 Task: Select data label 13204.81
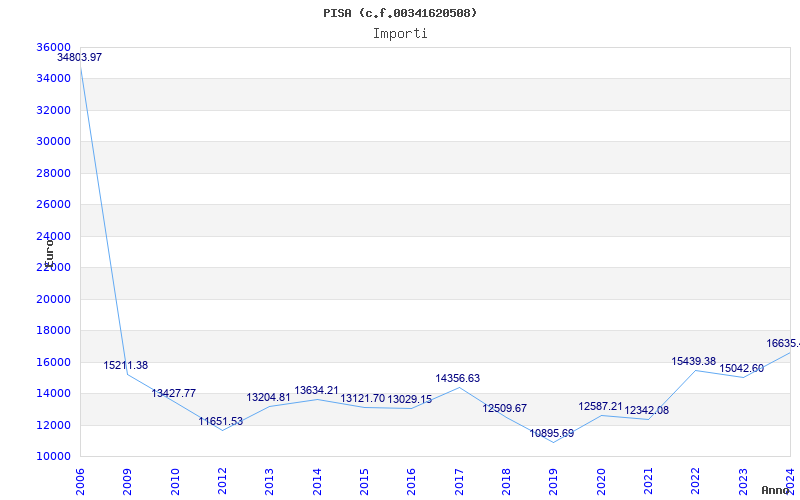[268, 397]
